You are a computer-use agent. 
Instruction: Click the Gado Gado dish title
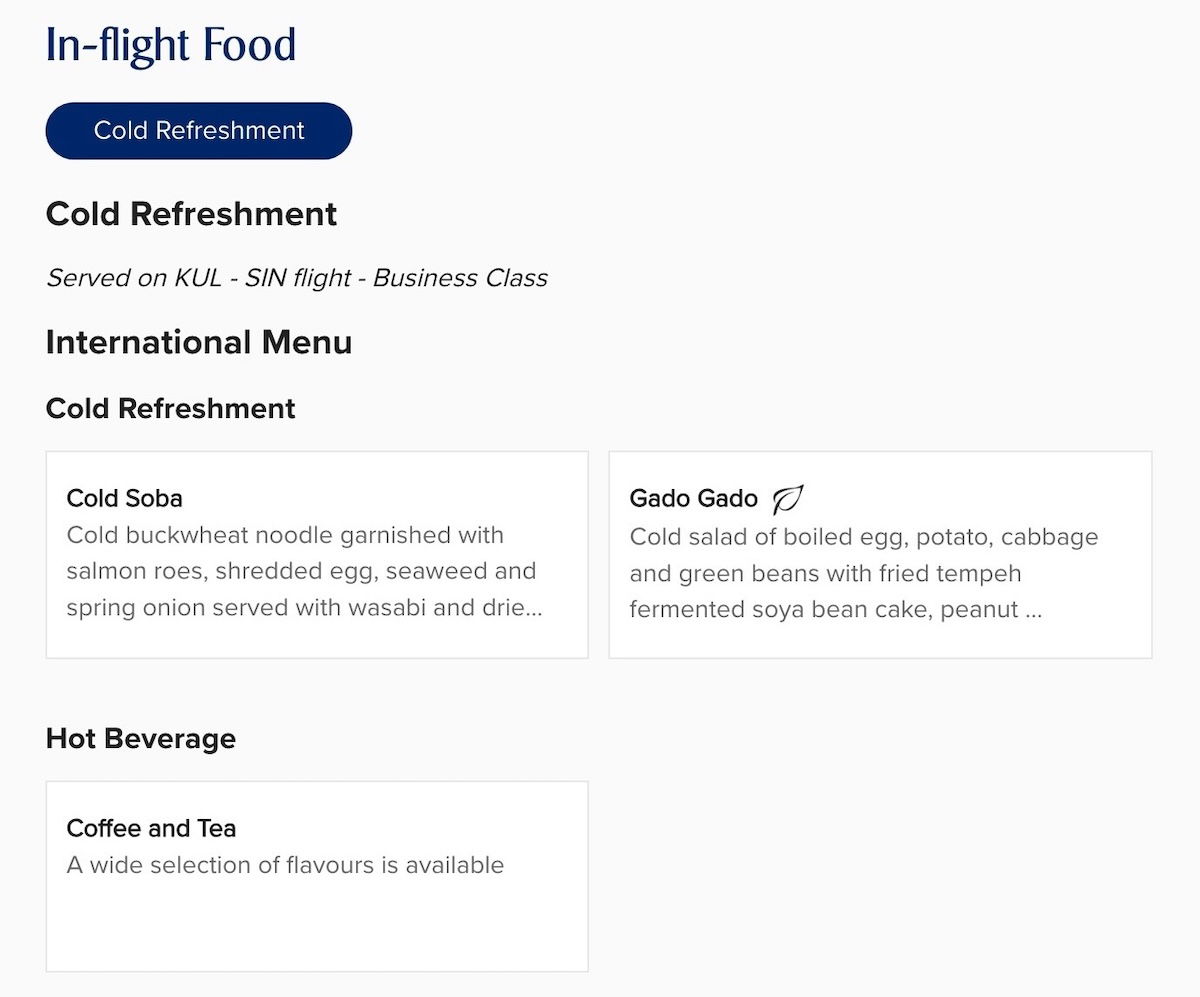click(694, 498)
